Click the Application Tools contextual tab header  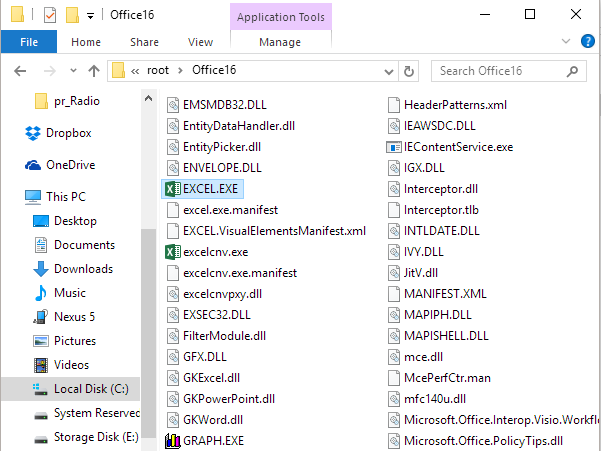point(281,17)
